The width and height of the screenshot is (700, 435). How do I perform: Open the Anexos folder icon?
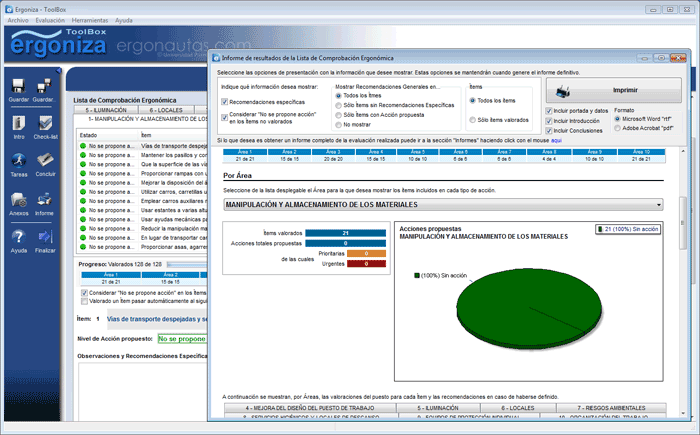pos(19,200)
